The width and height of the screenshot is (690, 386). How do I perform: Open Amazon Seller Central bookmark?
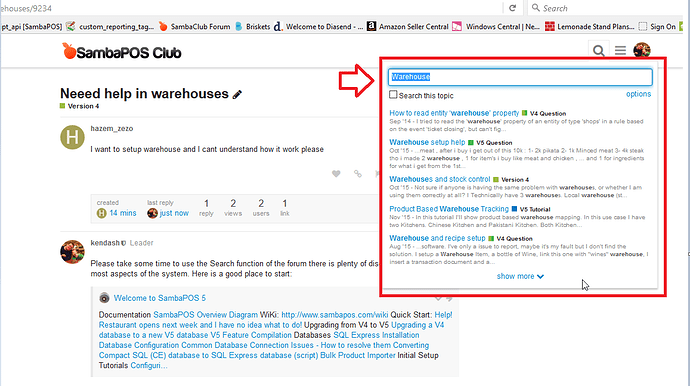408,27
